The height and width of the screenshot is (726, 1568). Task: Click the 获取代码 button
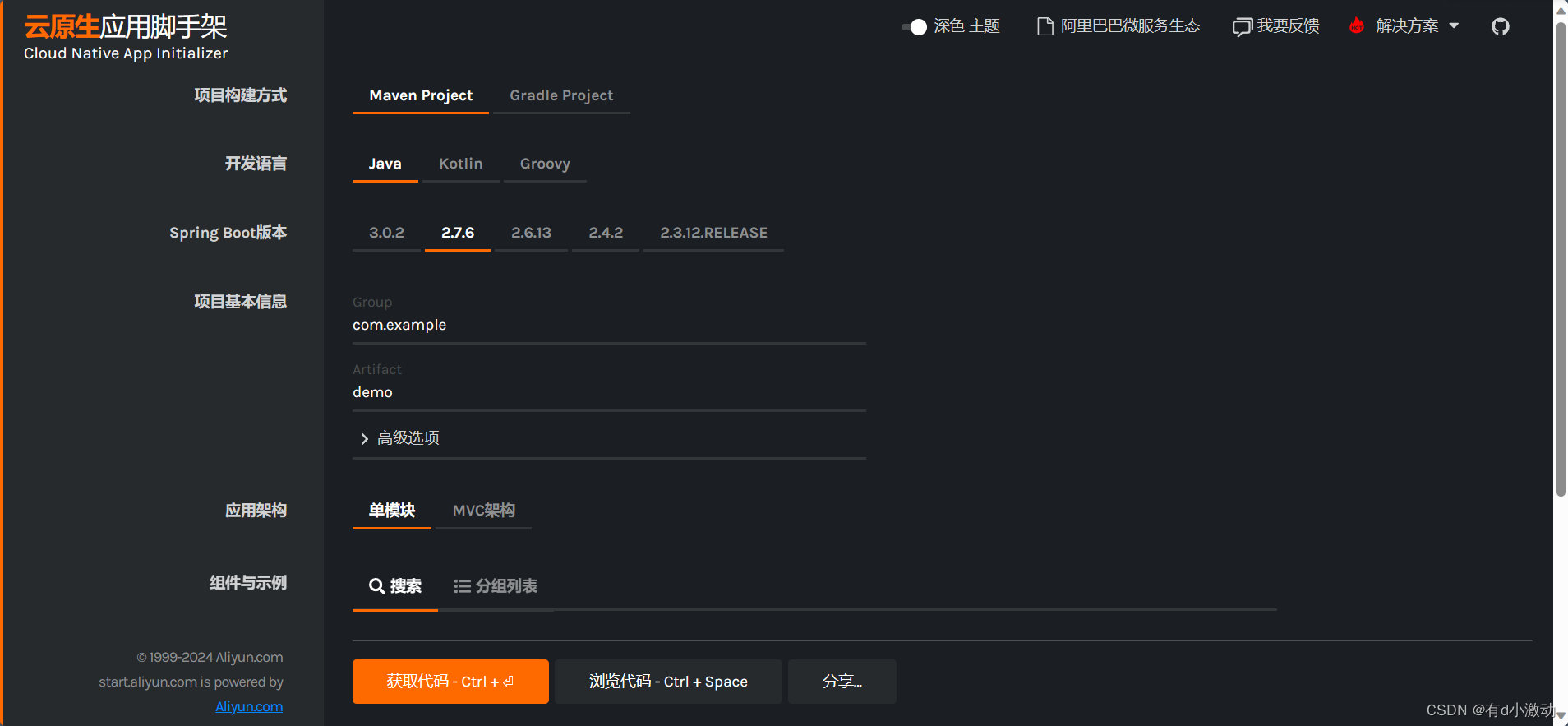(450, 682)
